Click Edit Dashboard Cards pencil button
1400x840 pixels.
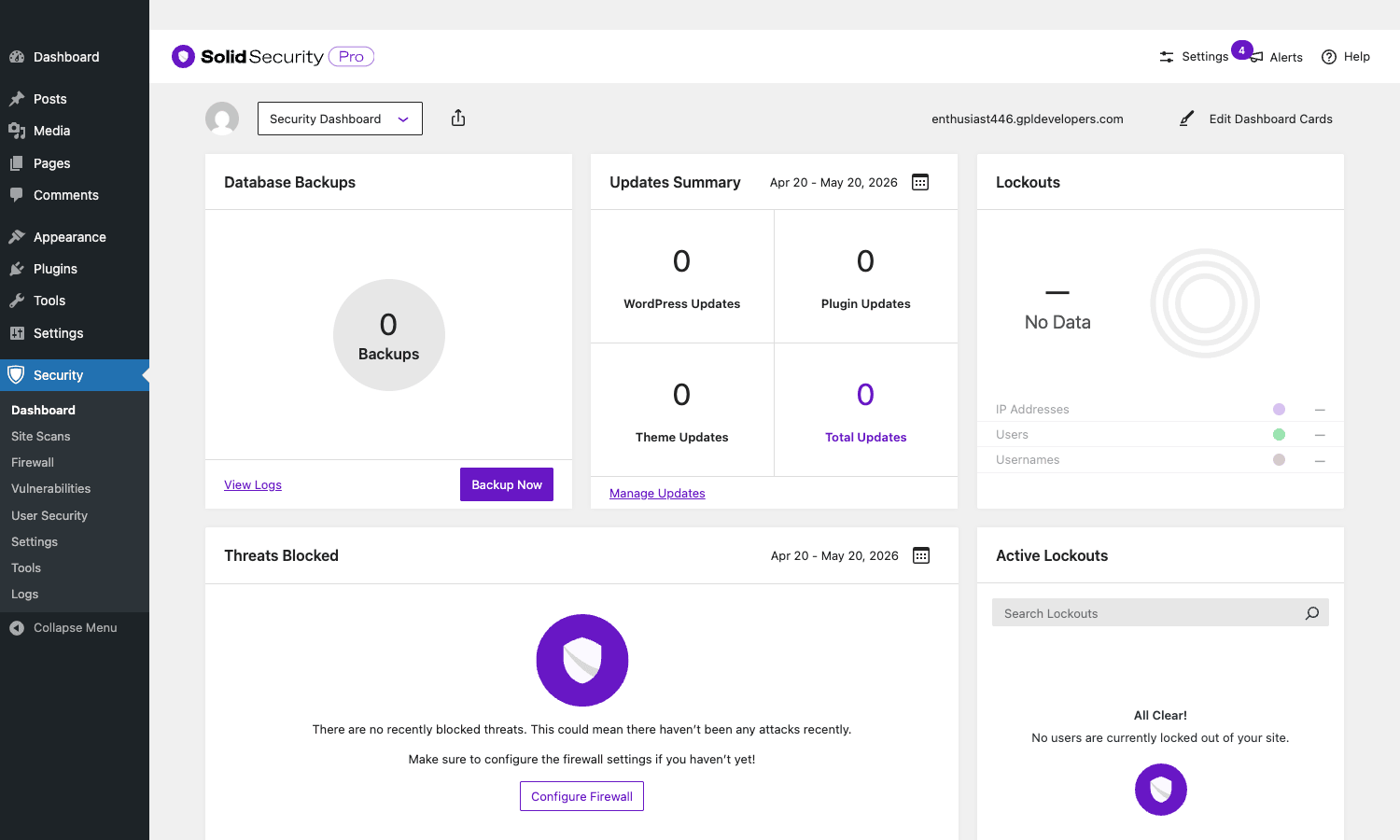point(1256,119)
